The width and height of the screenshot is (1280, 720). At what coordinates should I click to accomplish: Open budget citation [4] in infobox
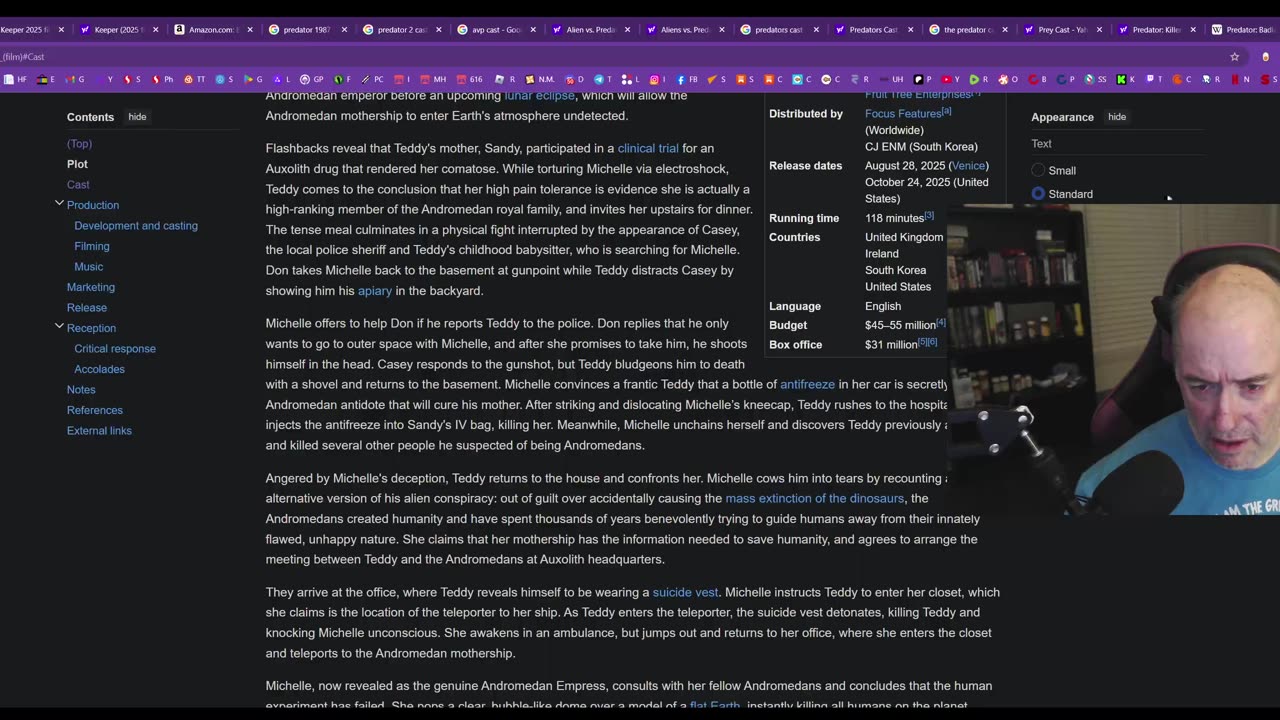(x=941, y=322)
